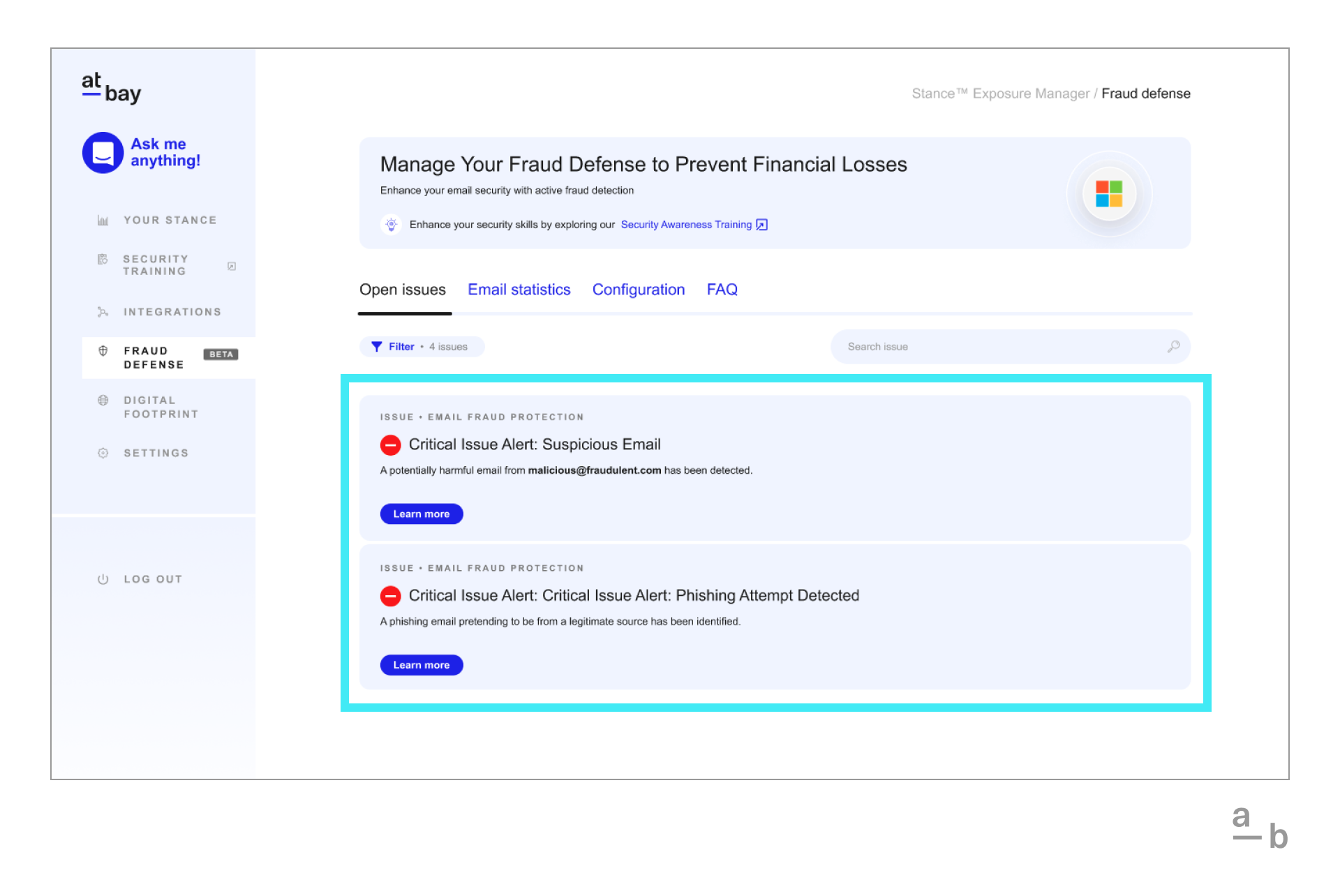Switch to the Configuration tab

tap(639, 290)
